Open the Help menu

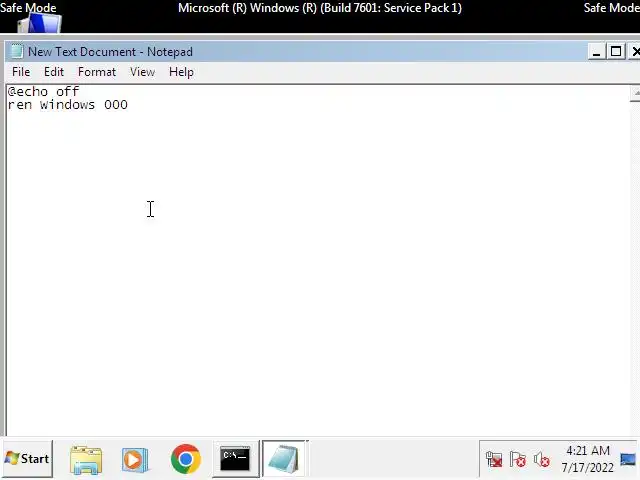(181, 72)
